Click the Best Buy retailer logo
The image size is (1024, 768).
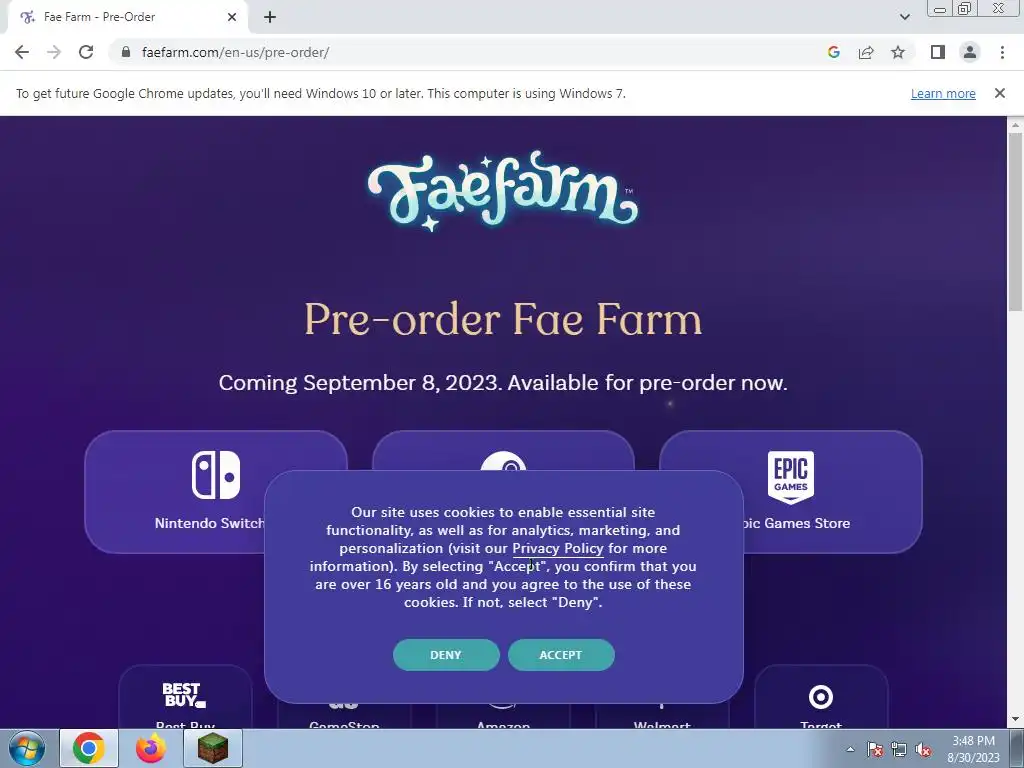pos(184,695)
